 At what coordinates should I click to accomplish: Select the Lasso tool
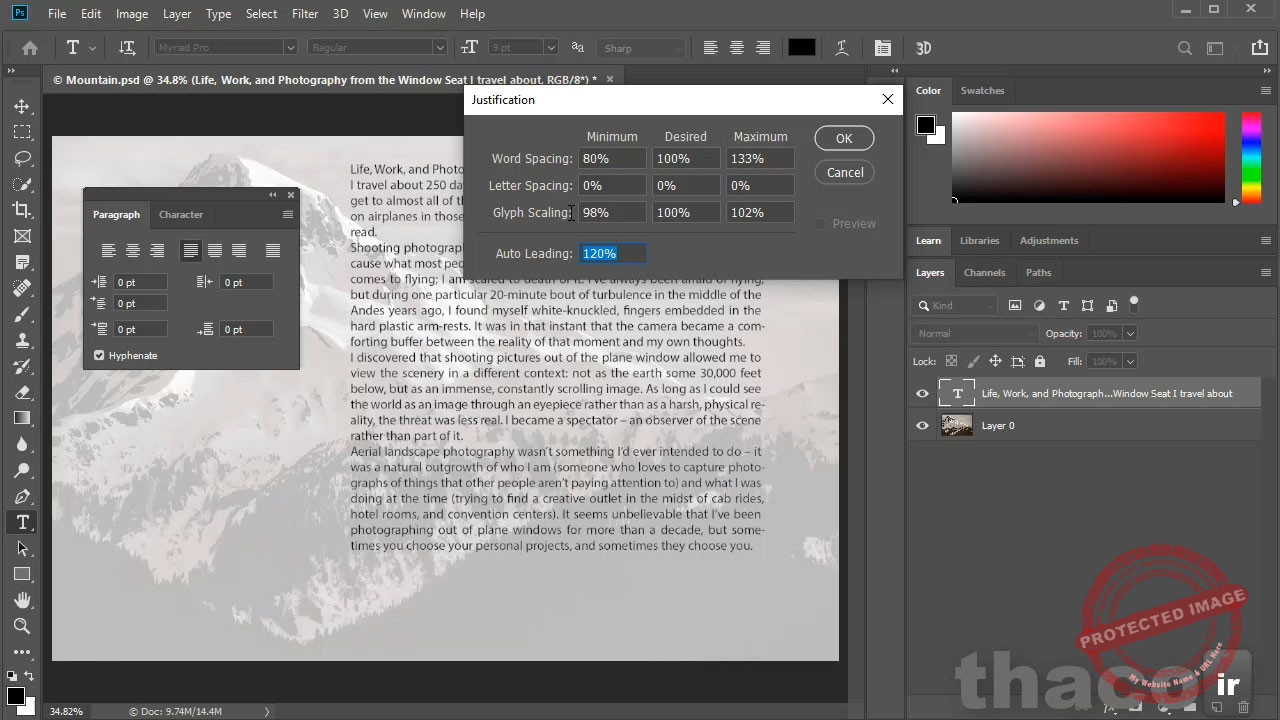tap(22, 158)
